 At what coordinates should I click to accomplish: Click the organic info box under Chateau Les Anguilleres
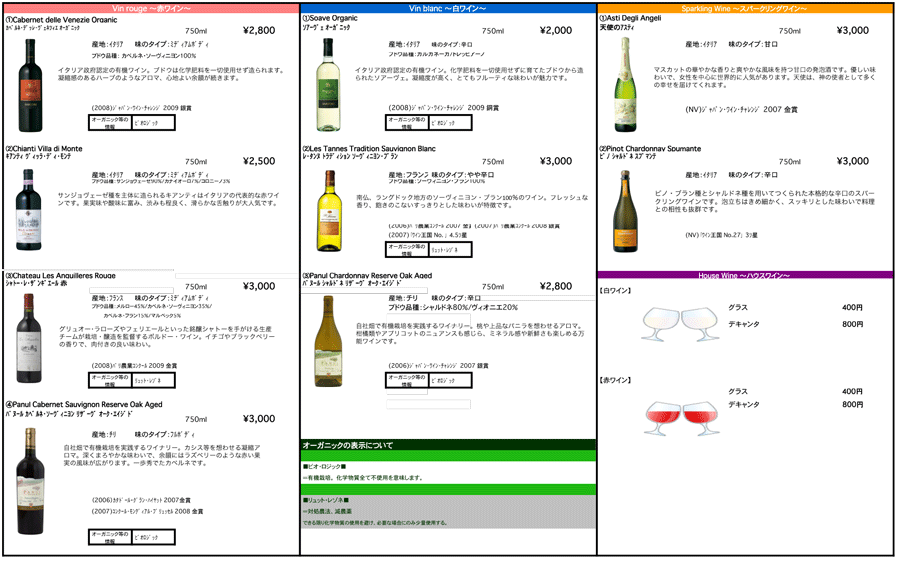(132, 380)
